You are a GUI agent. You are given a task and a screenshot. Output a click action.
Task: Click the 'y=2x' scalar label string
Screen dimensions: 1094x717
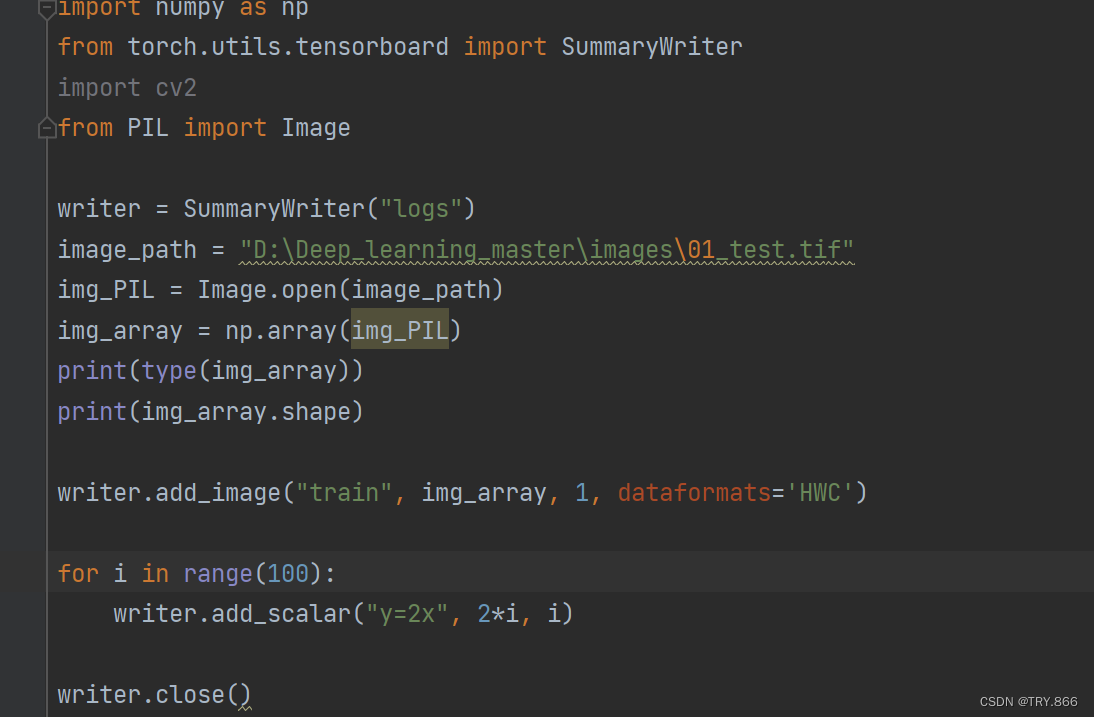pos(410,613)
